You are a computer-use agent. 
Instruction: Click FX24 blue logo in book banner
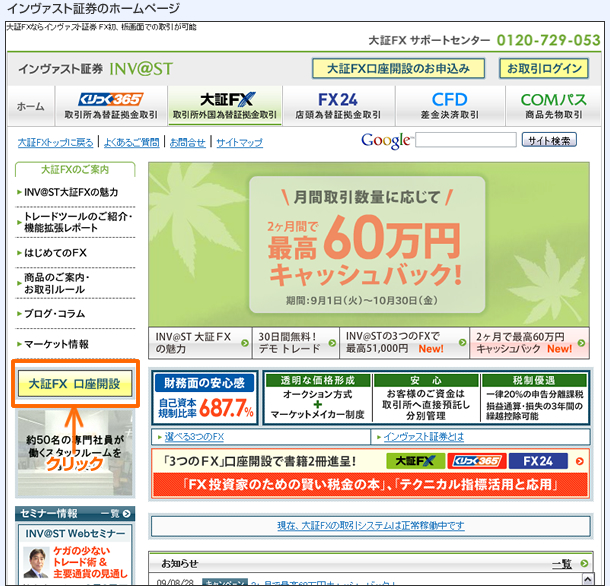pos(538,461)
